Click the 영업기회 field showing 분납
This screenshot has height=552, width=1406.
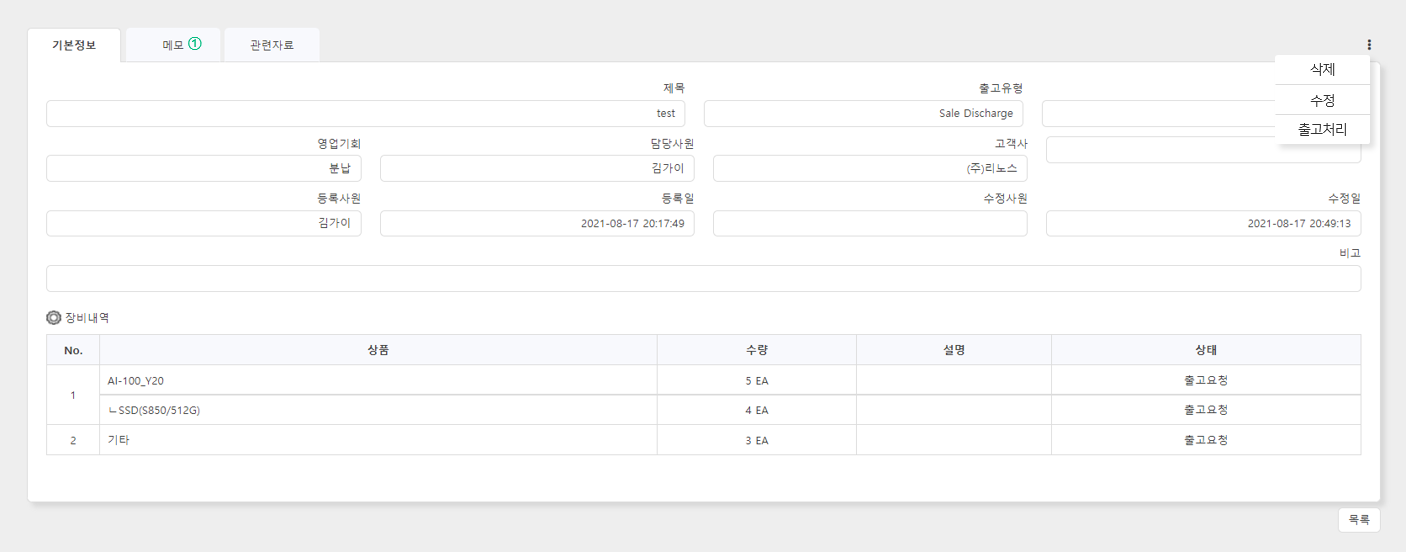pyautogui.click(x=204, y=168)
